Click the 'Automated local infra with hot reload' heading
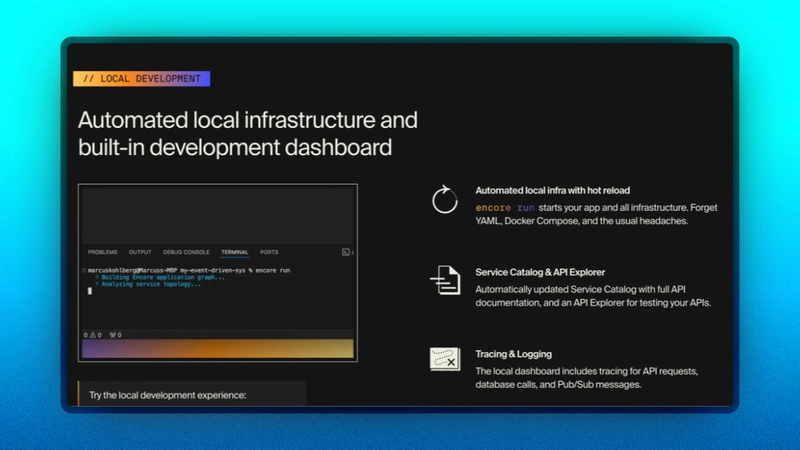 [553, 189]
